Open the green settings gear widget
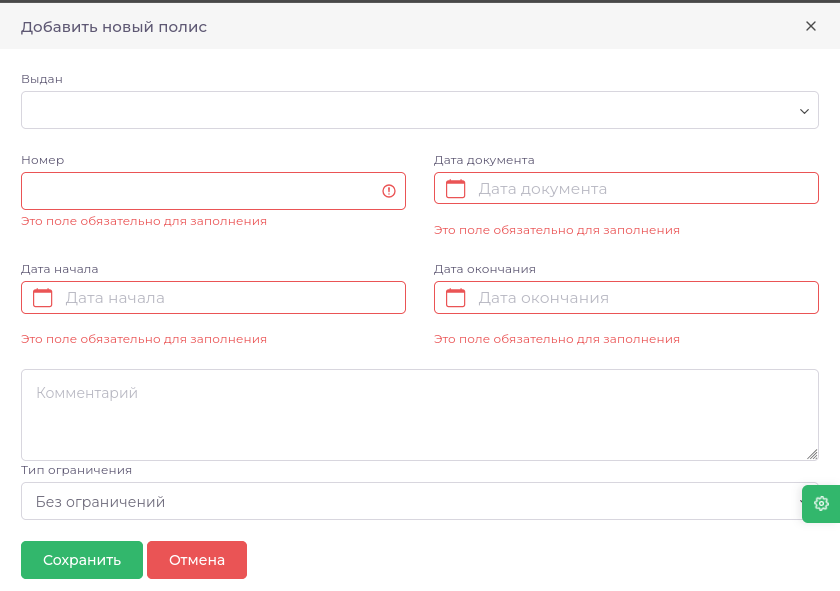This screenshot has height=591, width=840. [x=821, y=503]
